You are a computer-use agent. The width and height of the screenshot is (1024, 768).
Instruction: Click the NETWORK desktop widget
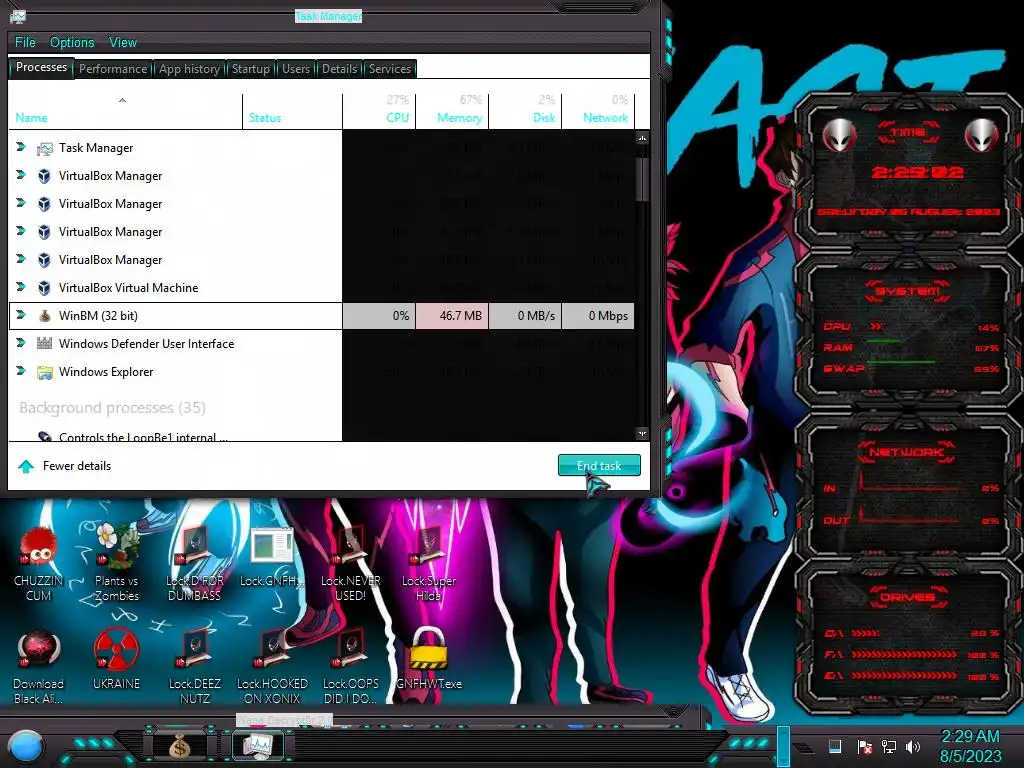click(908, 487)
